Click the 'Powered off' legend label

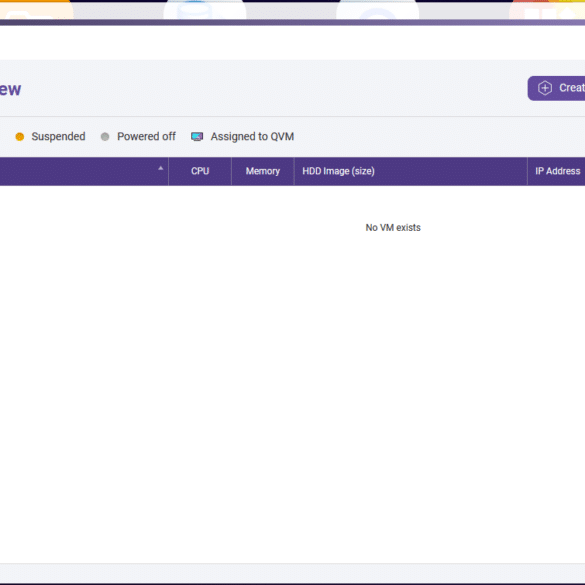(146, 137)
